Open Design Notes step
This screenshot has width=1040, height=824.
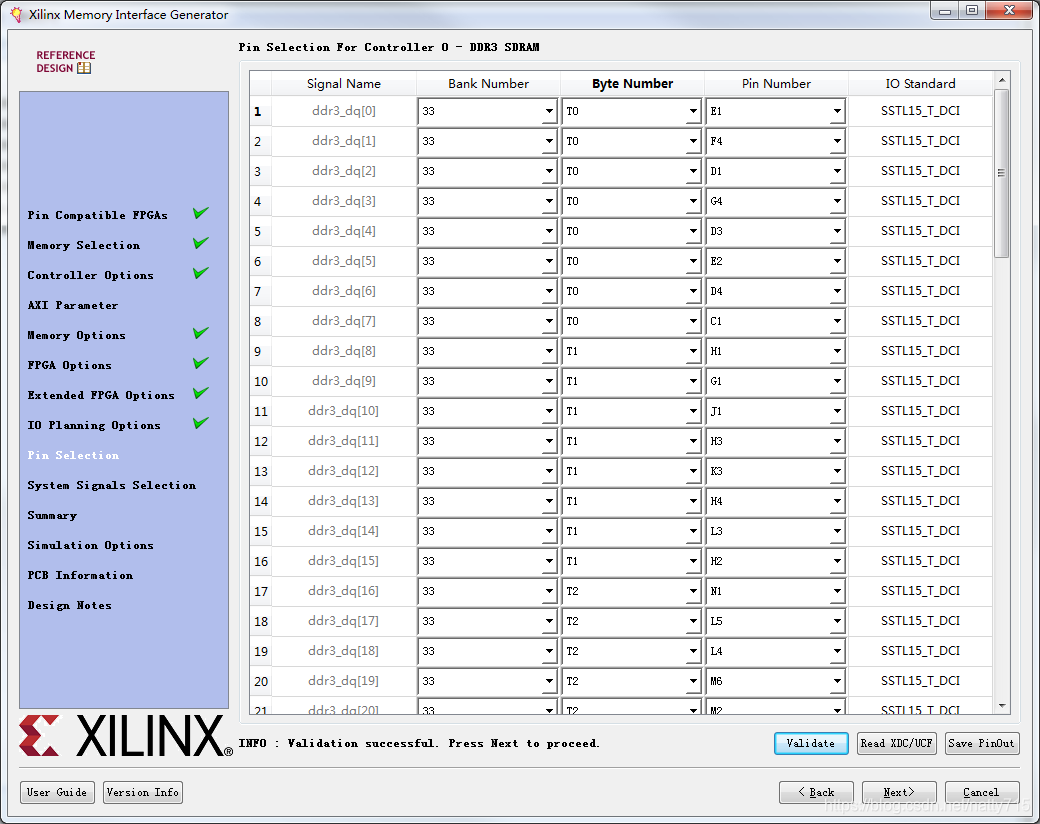click(70, 605)
